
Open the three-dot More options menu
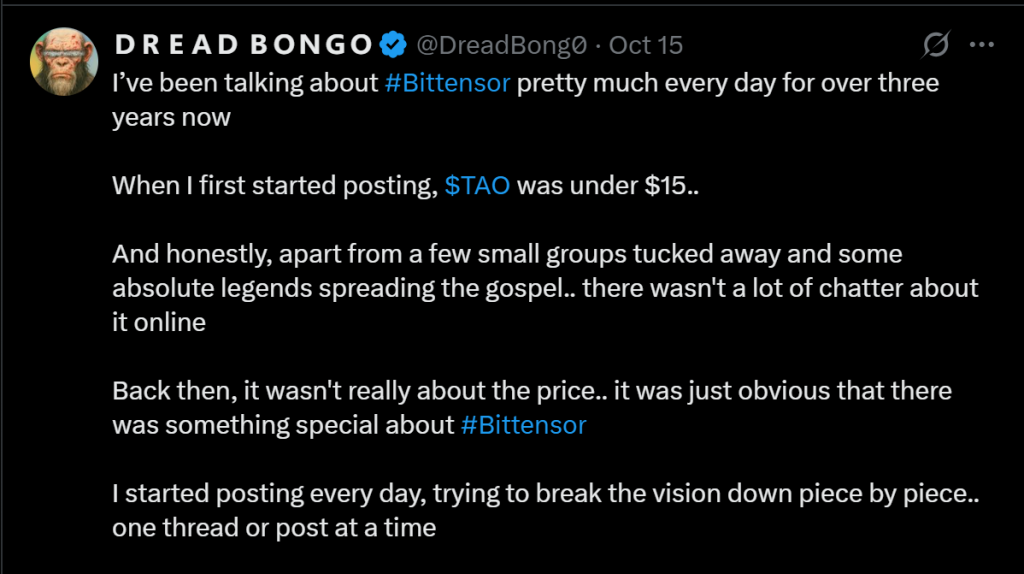pyautogui.click(x=983, y=45)
